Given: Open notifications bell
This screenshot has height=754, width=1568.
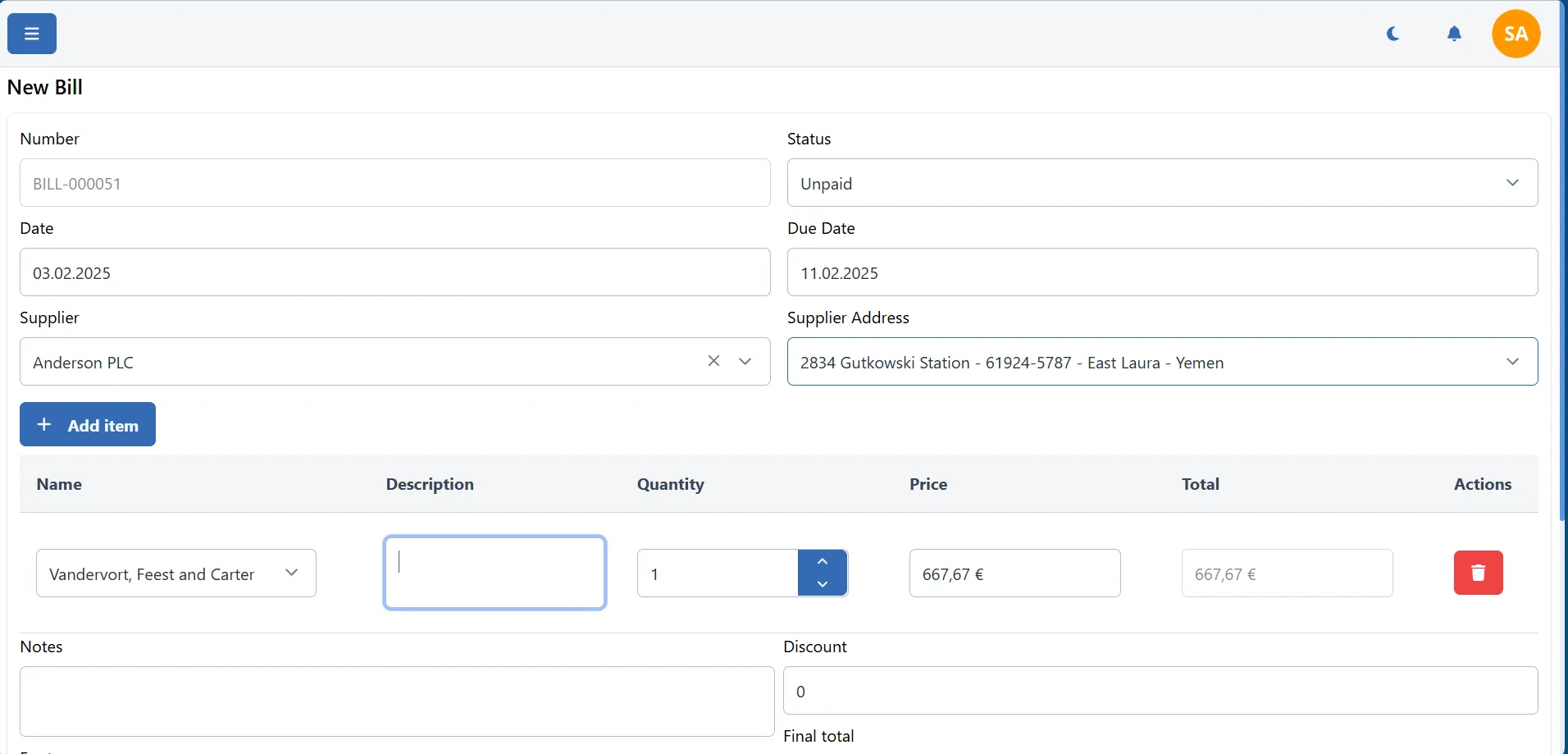Looking at the screenshot, I should [1454, 34].
